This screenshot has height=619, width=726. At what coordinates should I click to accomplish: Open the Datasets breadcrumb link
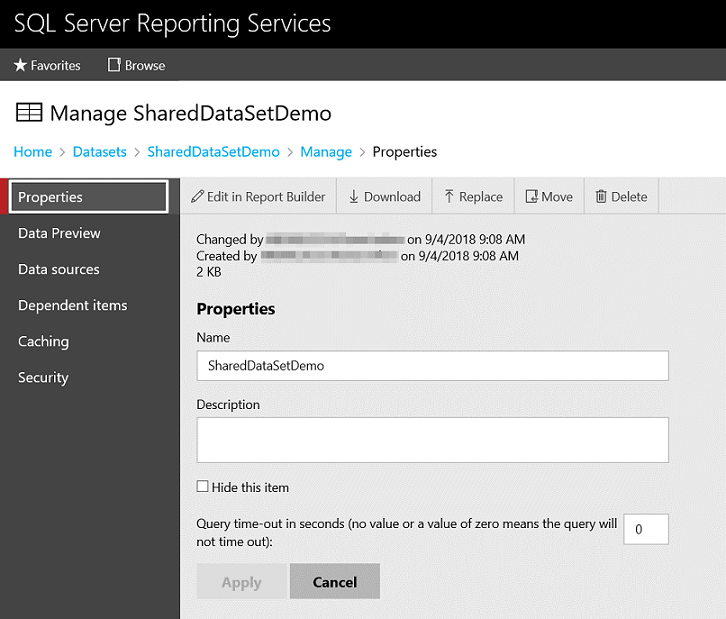[x=100, y=152]
